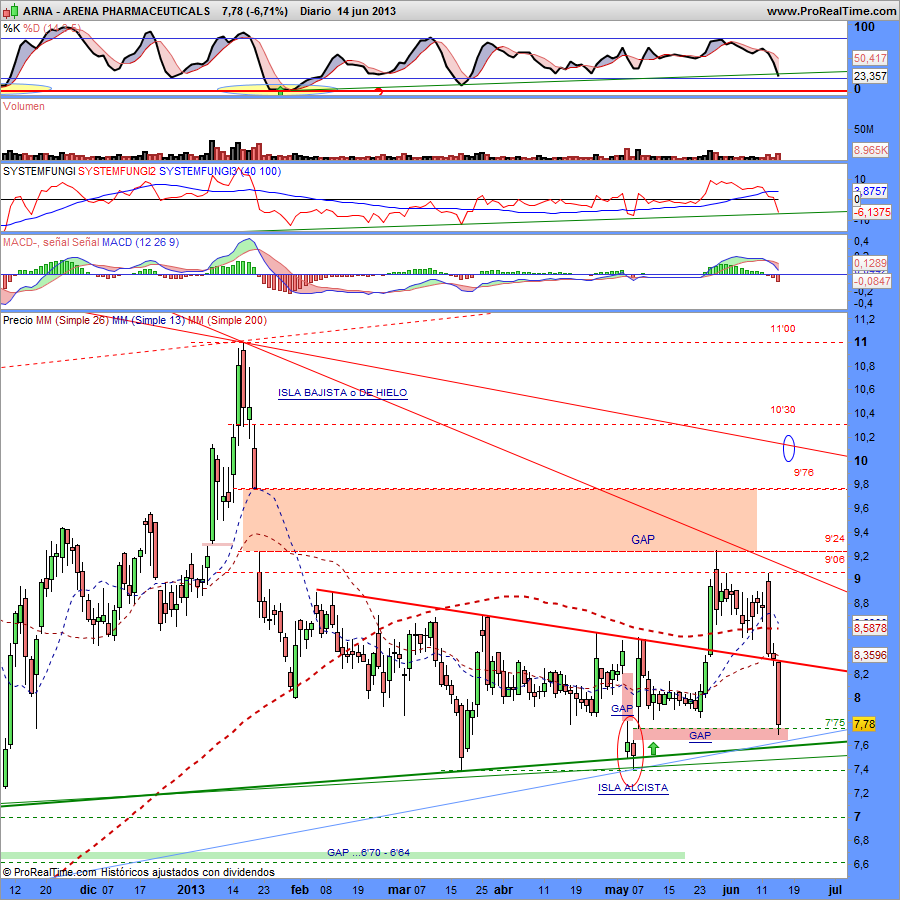Click the 9'76 level label
The height and width of the screenshot is (900, 900).
(x=804, y=472)
